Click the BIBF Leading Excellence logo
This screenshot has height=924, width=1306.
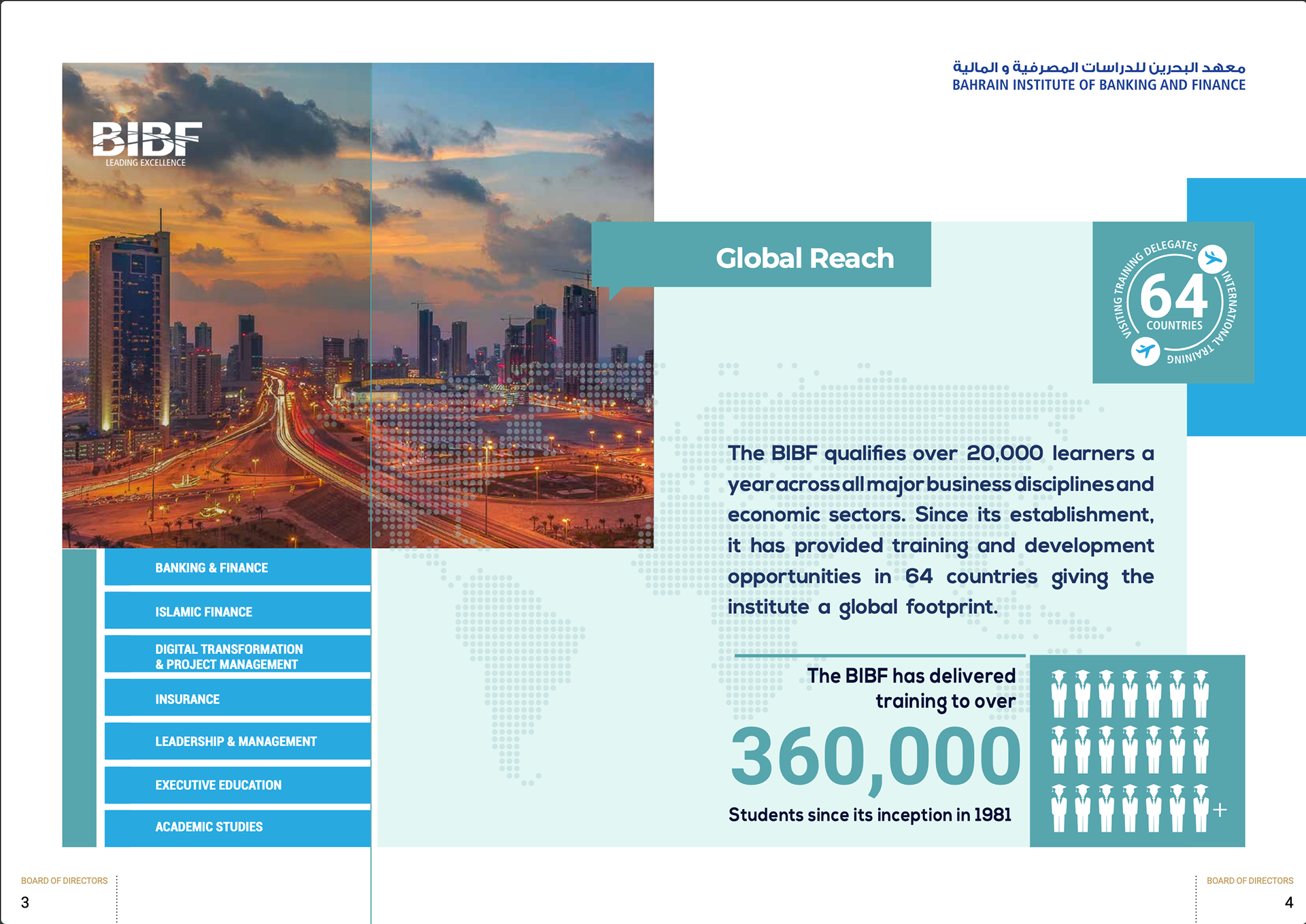pyautogui.click(x=147, y=143)
